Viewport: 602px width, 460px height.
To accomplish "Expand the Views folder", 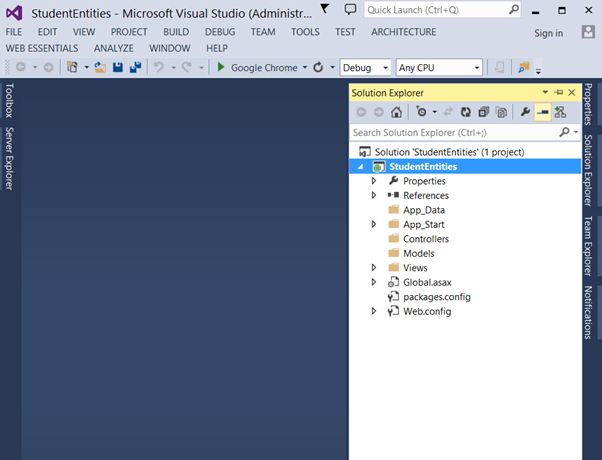I will point(374,267).
